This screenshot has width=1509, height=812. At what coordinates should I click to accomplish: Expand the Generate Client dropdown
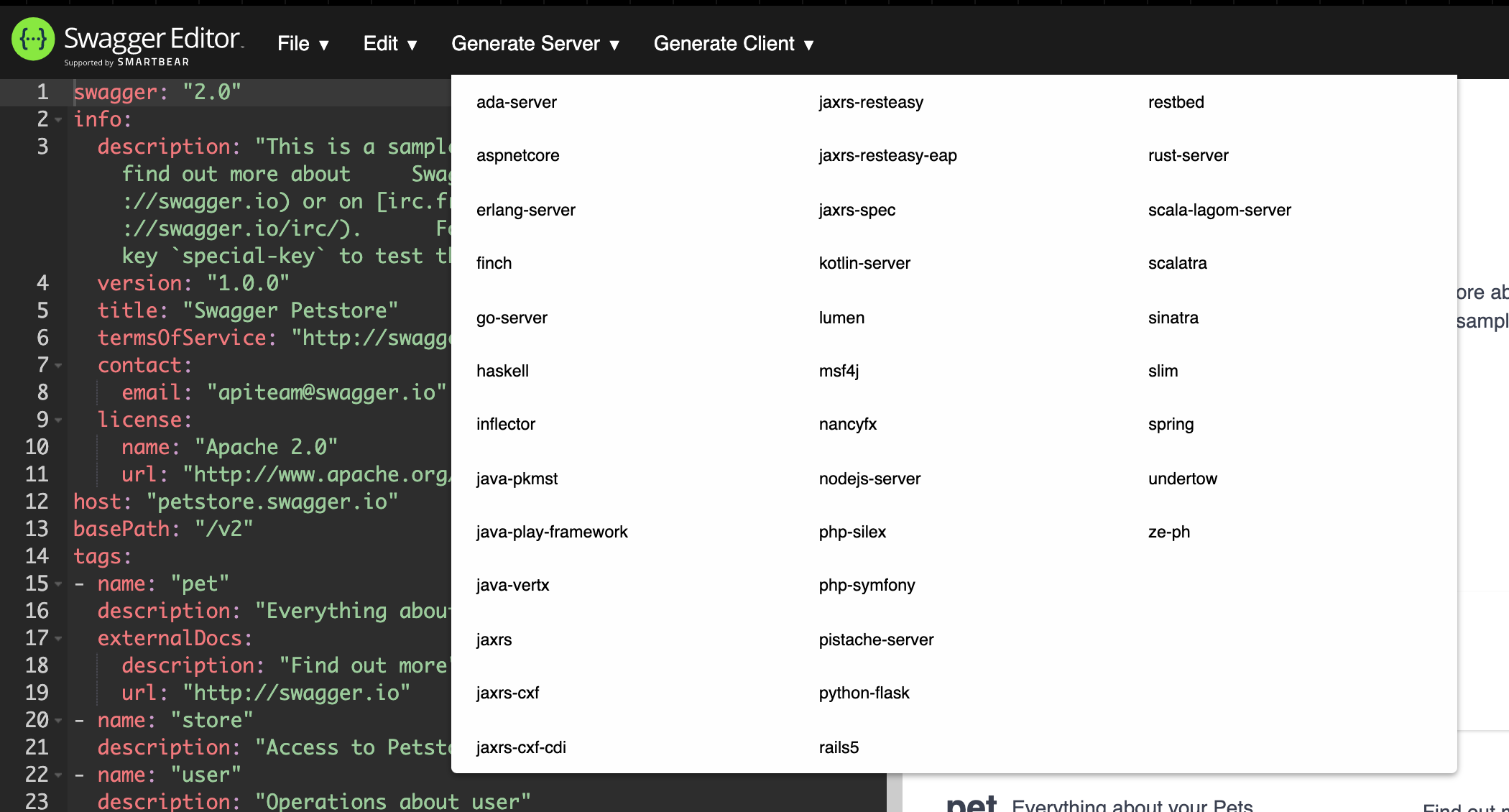coord(733,44)
